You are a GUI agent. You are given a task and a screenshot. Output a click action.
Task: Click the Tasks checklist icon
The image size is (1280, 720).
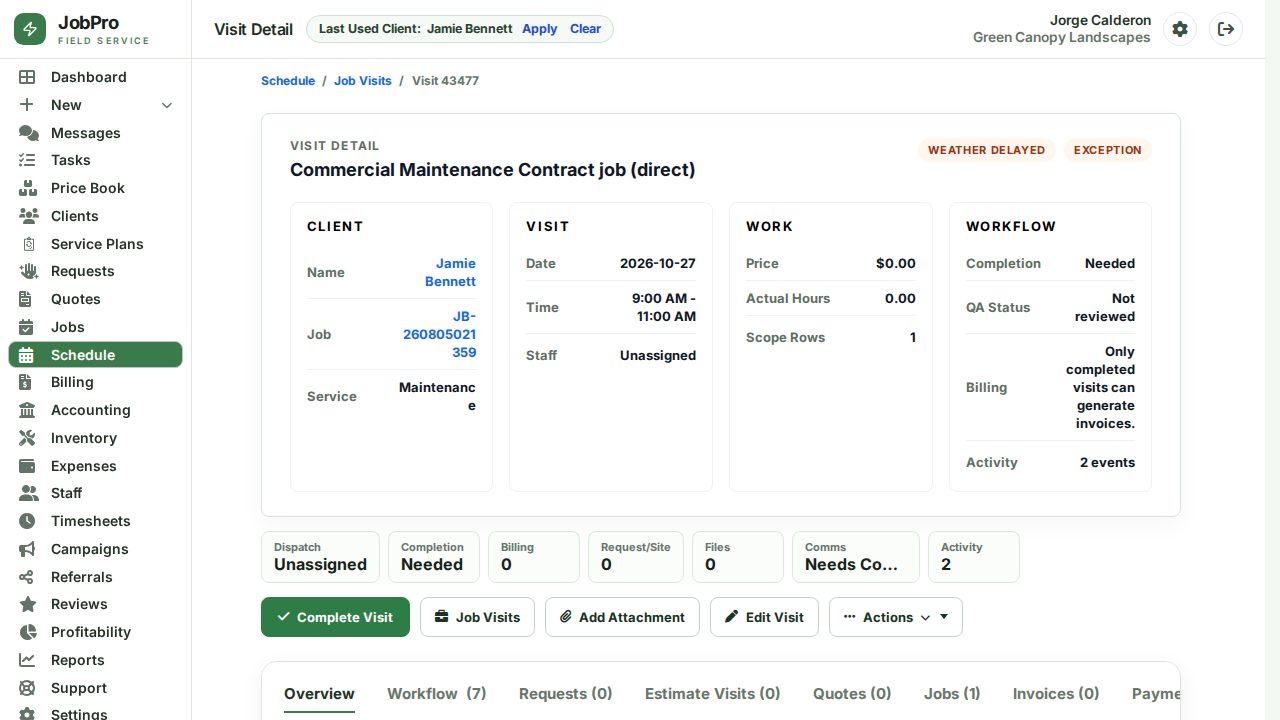[27, 160]
